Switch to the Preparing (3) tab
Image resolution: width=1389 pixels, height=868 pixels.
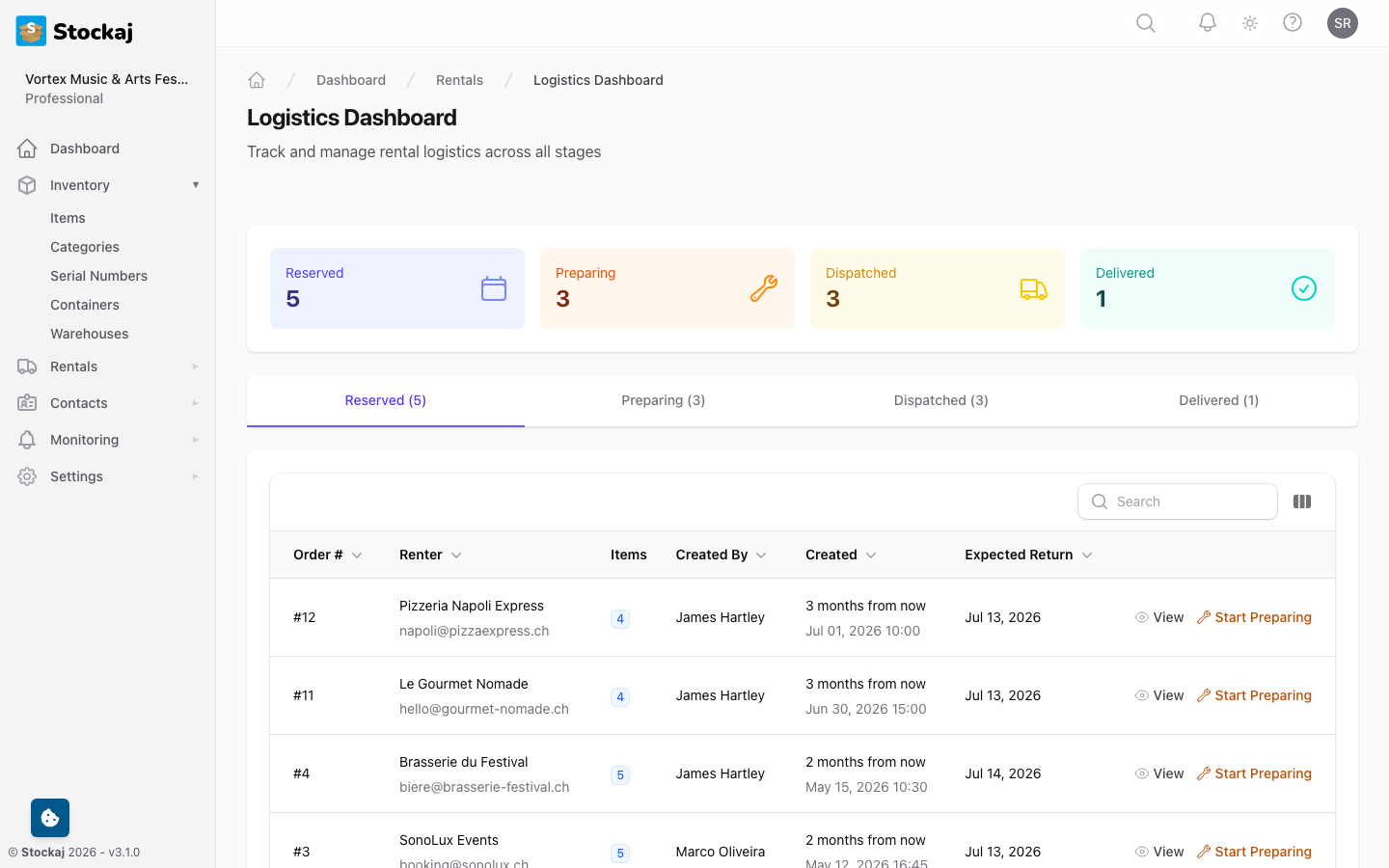click(664, 400)
